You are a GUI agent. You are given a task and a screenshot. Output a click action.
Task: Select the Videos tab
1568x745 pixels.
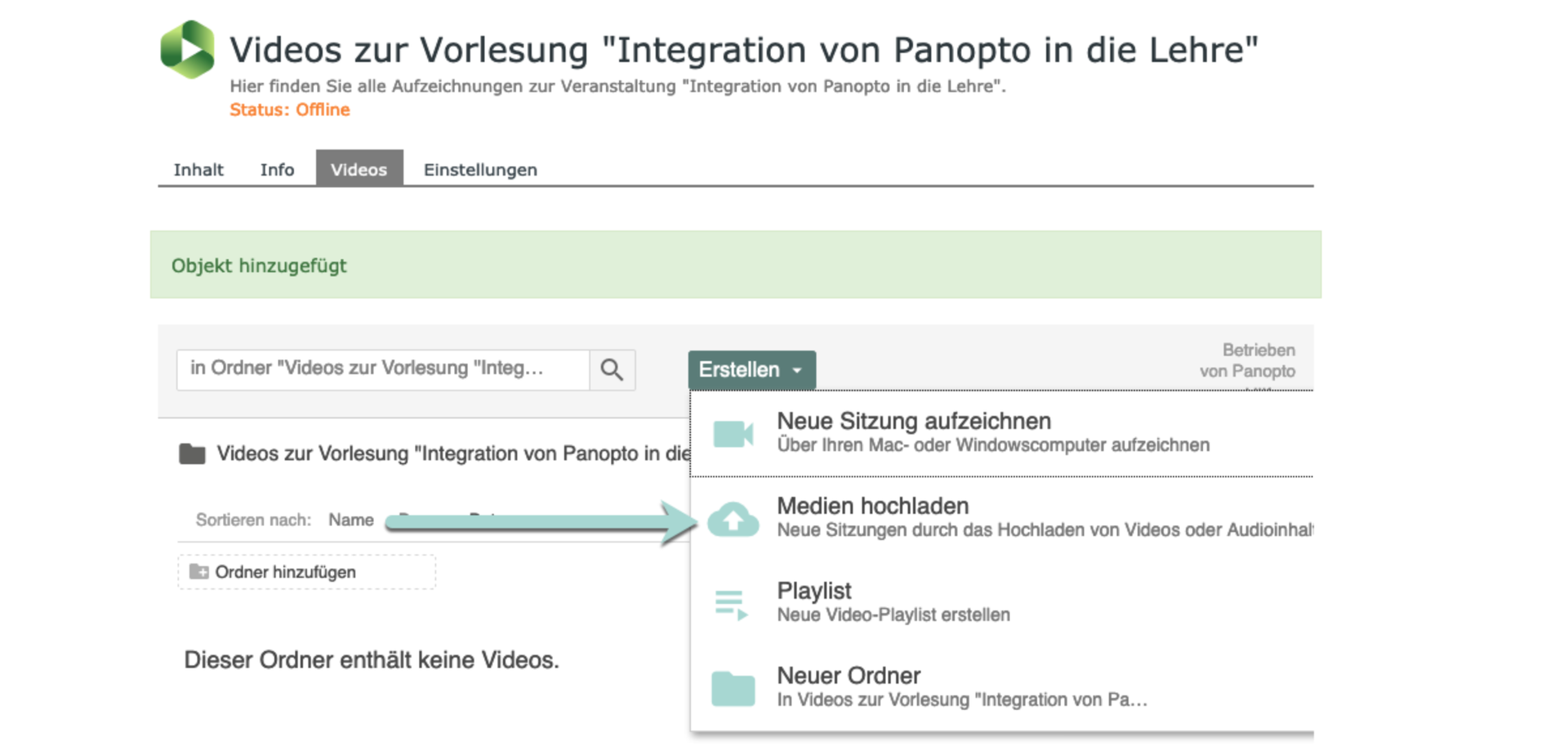(359, 170)
